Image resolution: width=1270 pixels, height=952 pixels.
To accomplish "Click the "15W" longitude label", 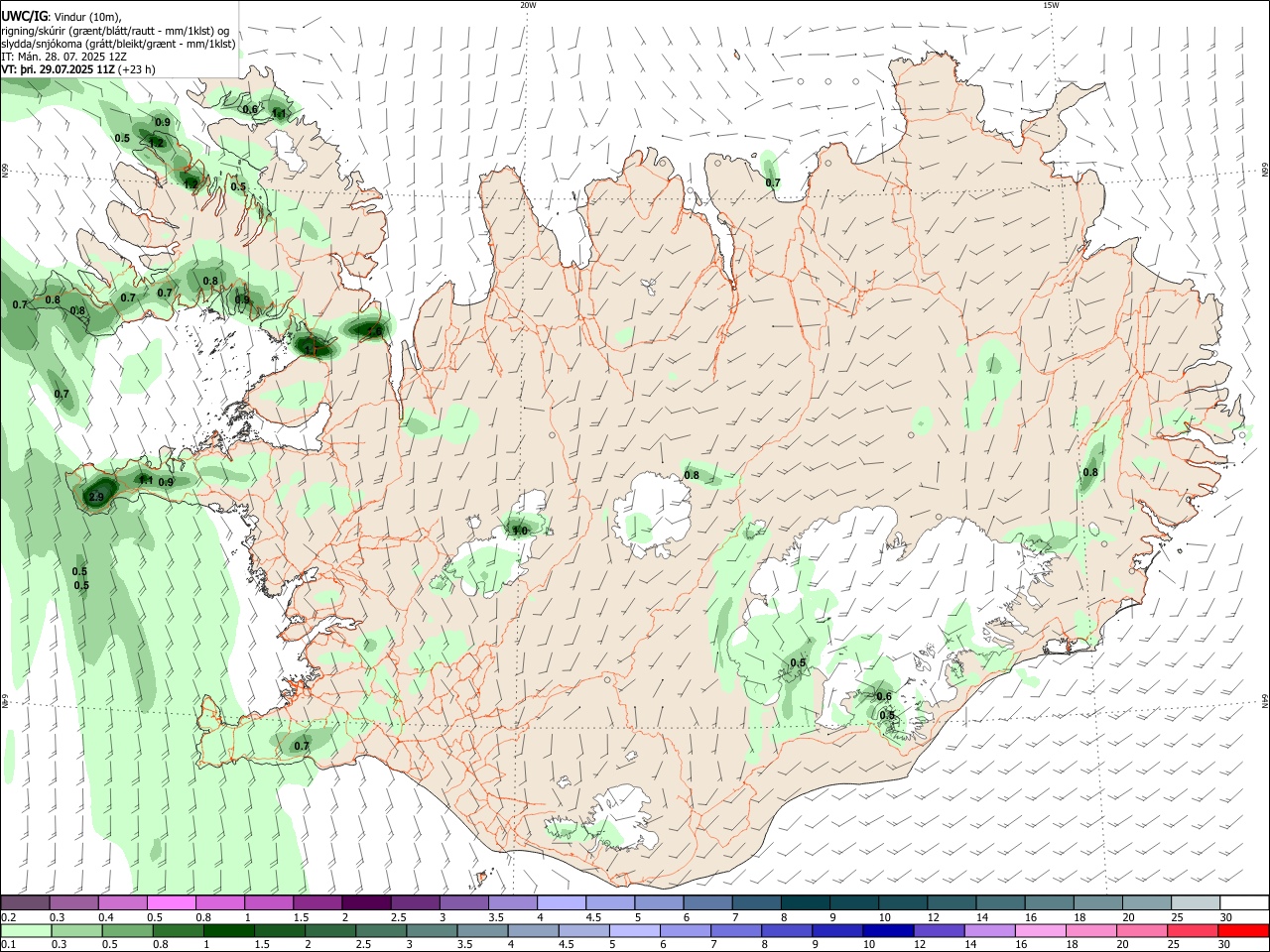I will 1051,5.
